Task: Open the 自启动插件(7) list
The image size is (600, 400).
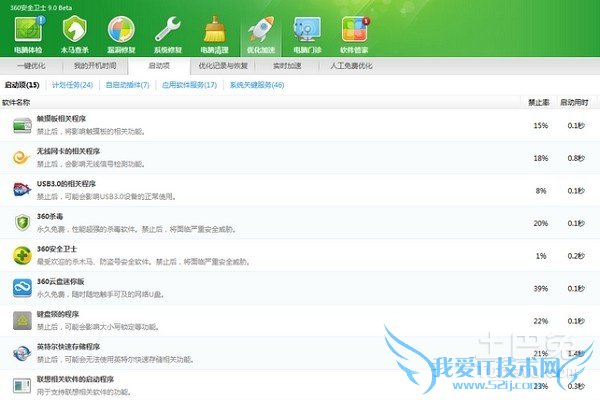Action: [x=127, y=85]
